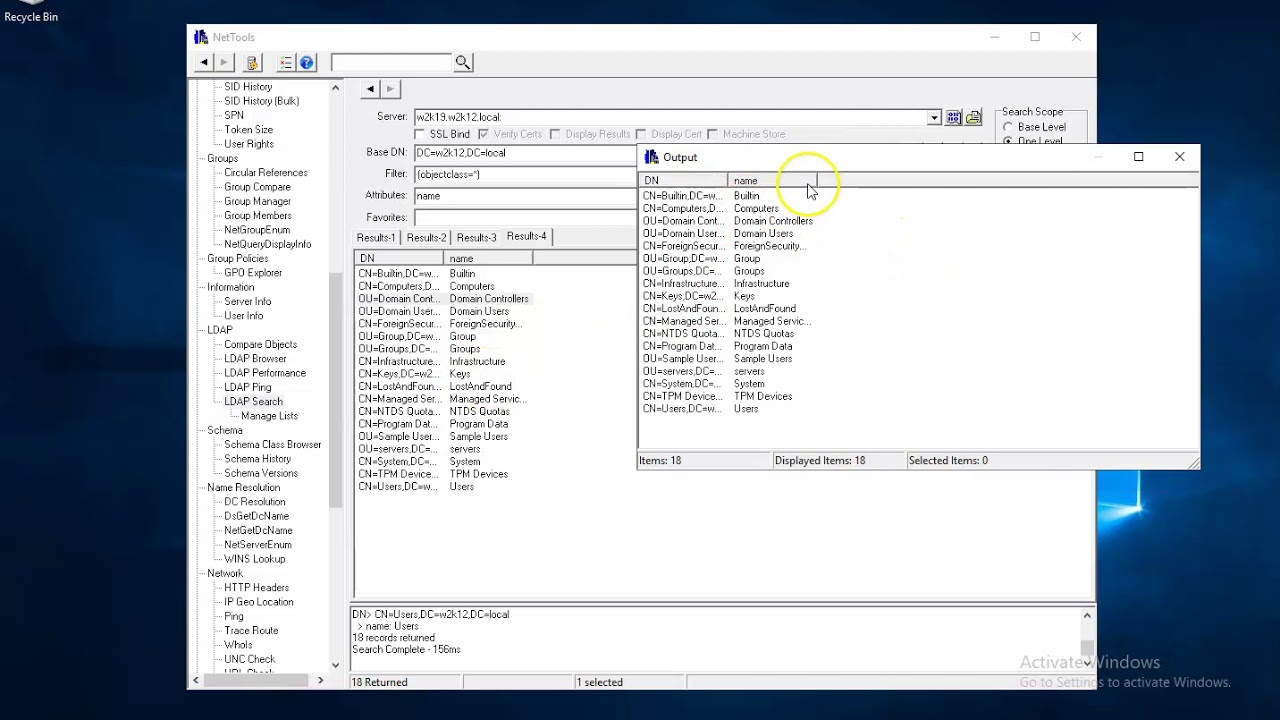Click the Base DN input field
This screenshot has height=720, width=1280.
tap(524, 153)
